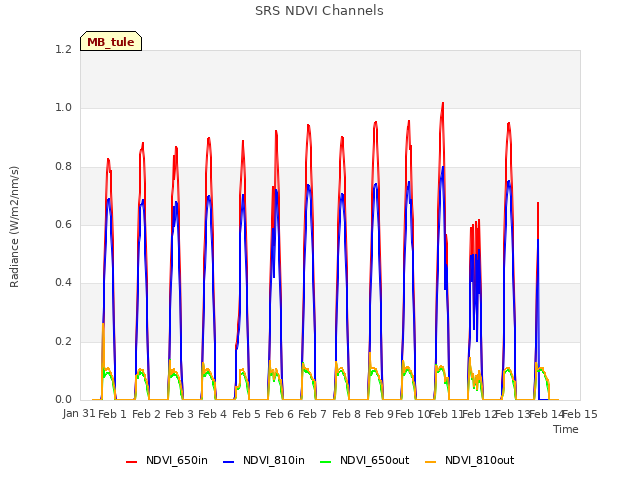Click the chart title SRS NDVI Channels
Viewport: 640px width, 480px height.
pyautogui.click(x=319, y=11)
